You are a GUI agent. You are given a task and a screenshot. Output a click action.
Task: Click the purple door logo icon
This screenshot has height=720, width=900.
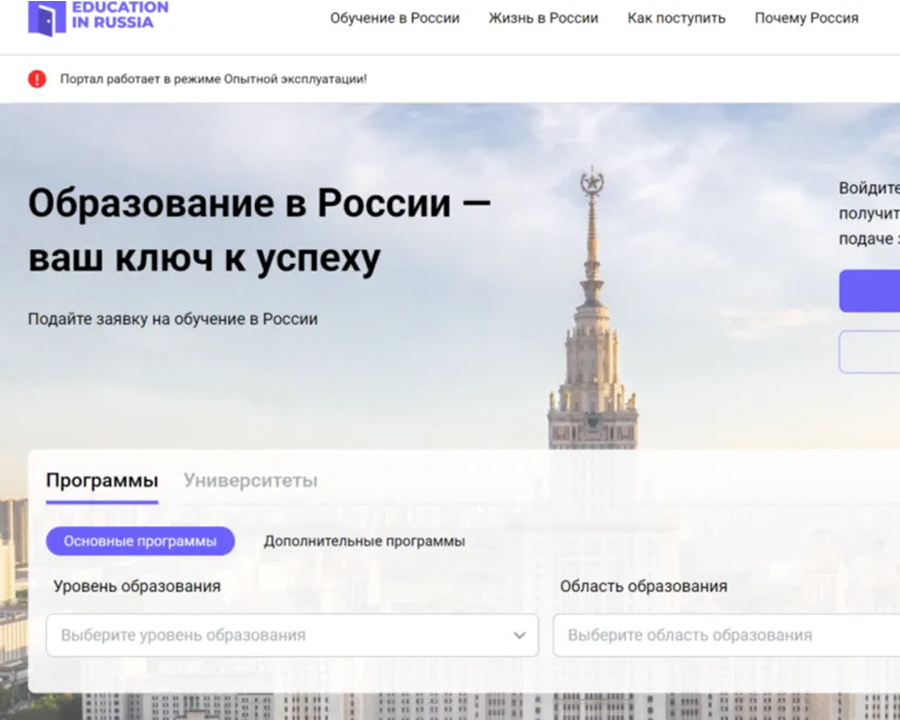point(46,17)
